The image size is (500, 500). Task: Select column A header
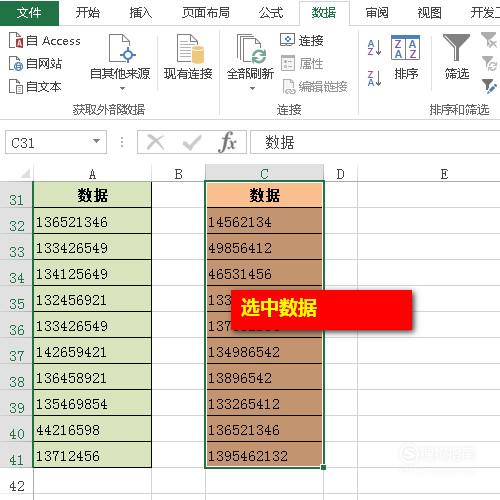point(92,174)
